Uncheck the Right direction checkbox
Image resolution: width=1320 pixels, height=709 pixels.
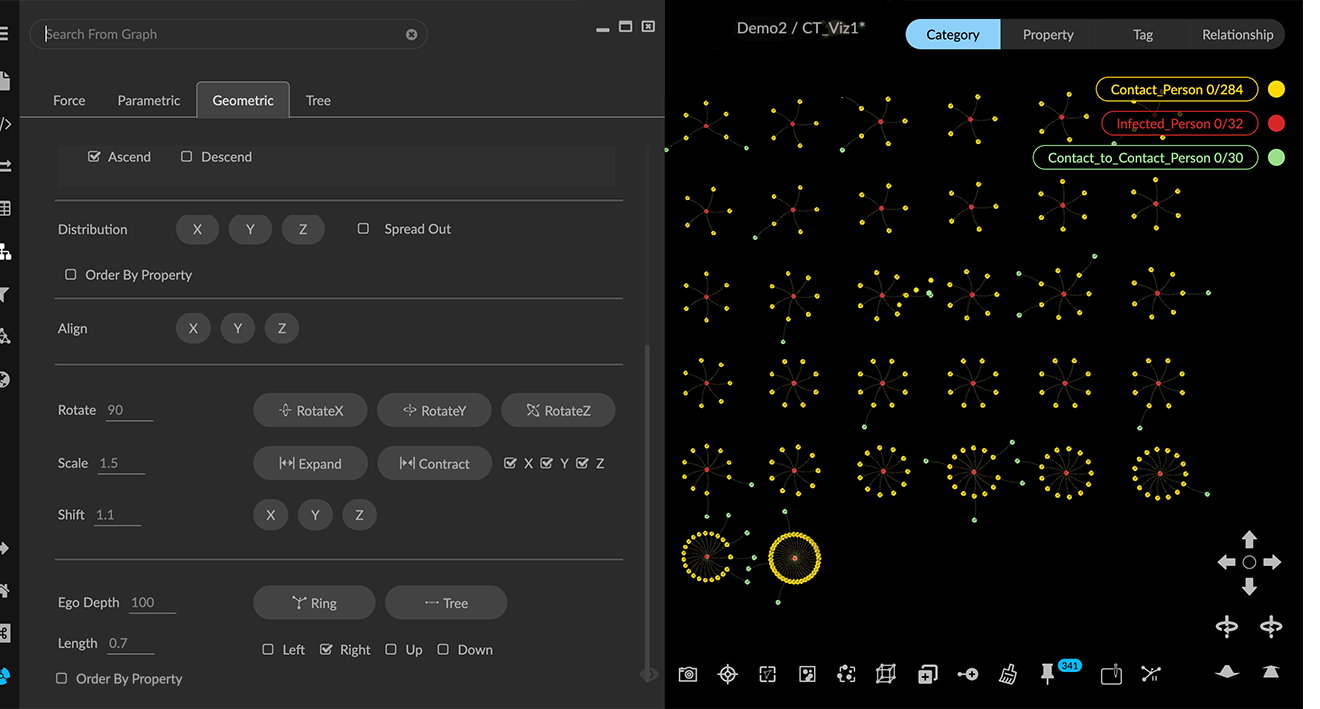pos(326,650)
